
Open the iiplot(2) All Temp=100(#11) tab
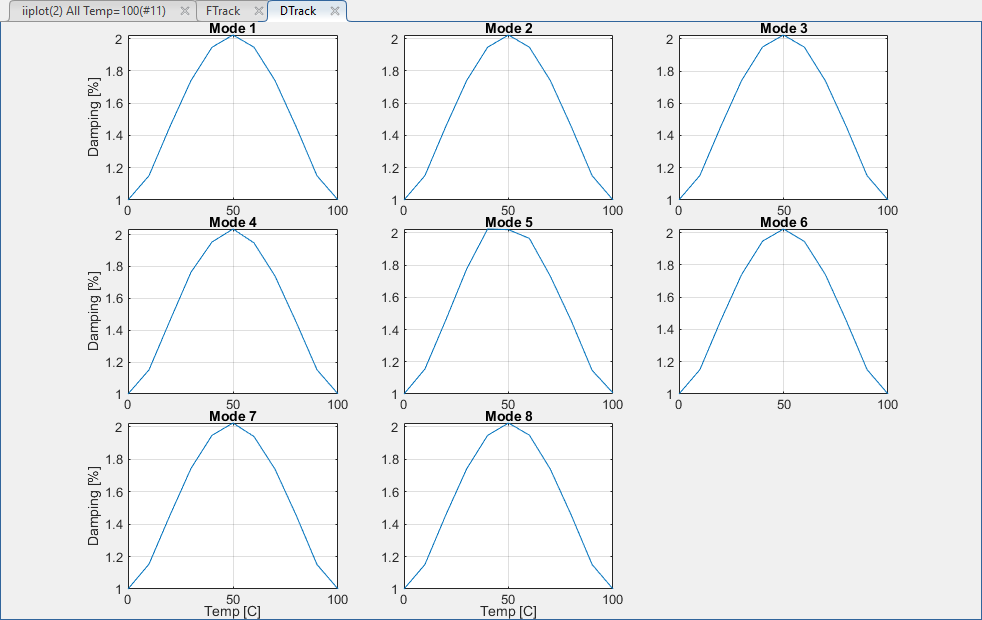93,11
